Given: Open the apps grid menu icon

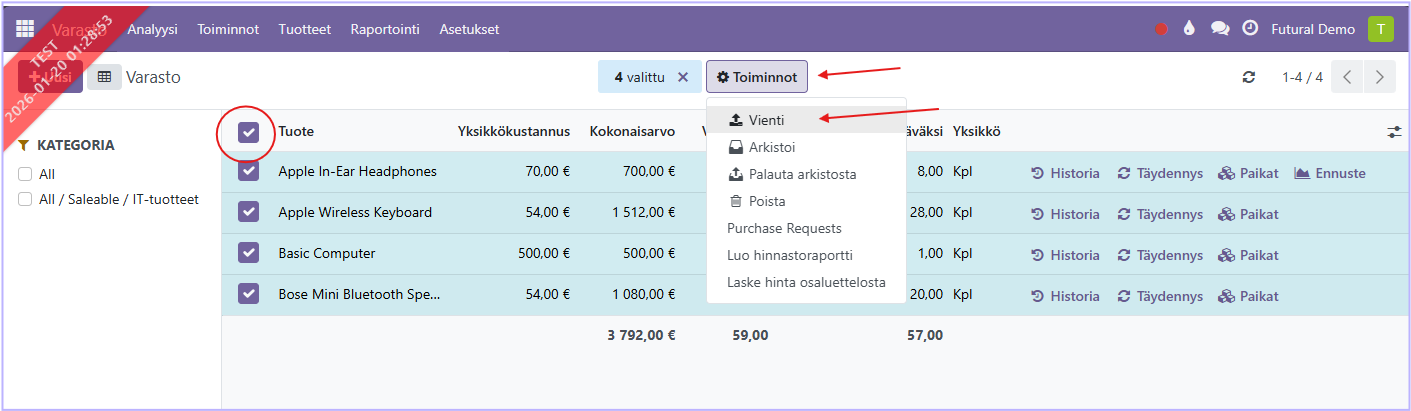Looking at the screenshot, I should (24, 29).
